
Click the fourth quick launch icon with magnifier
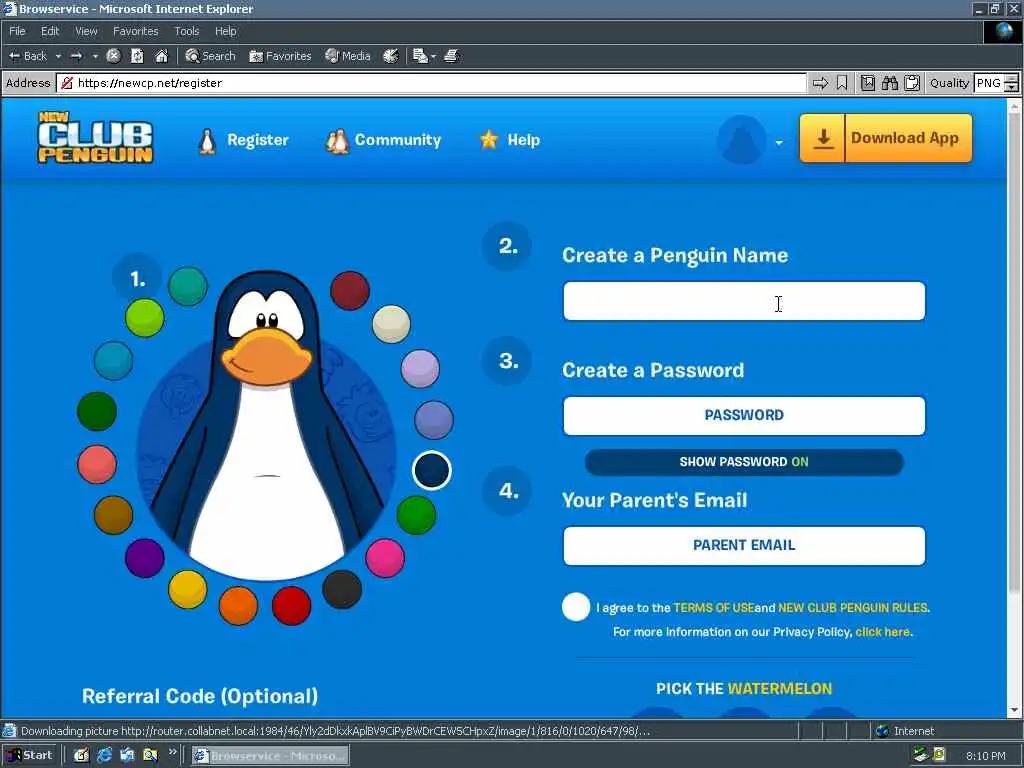(x=150, y=756)
